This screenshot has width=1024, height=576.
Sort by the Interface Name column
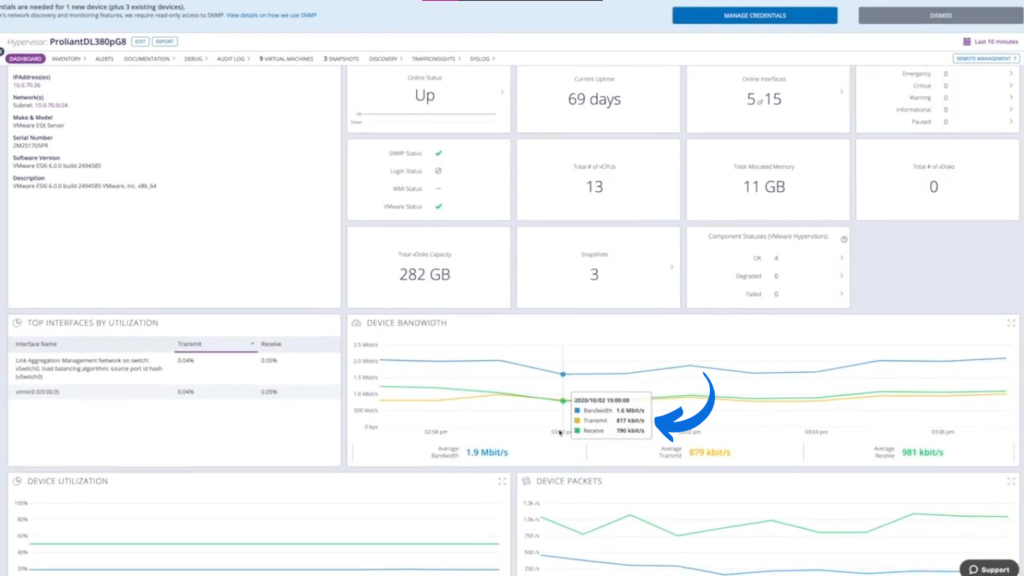coord(36,344)
